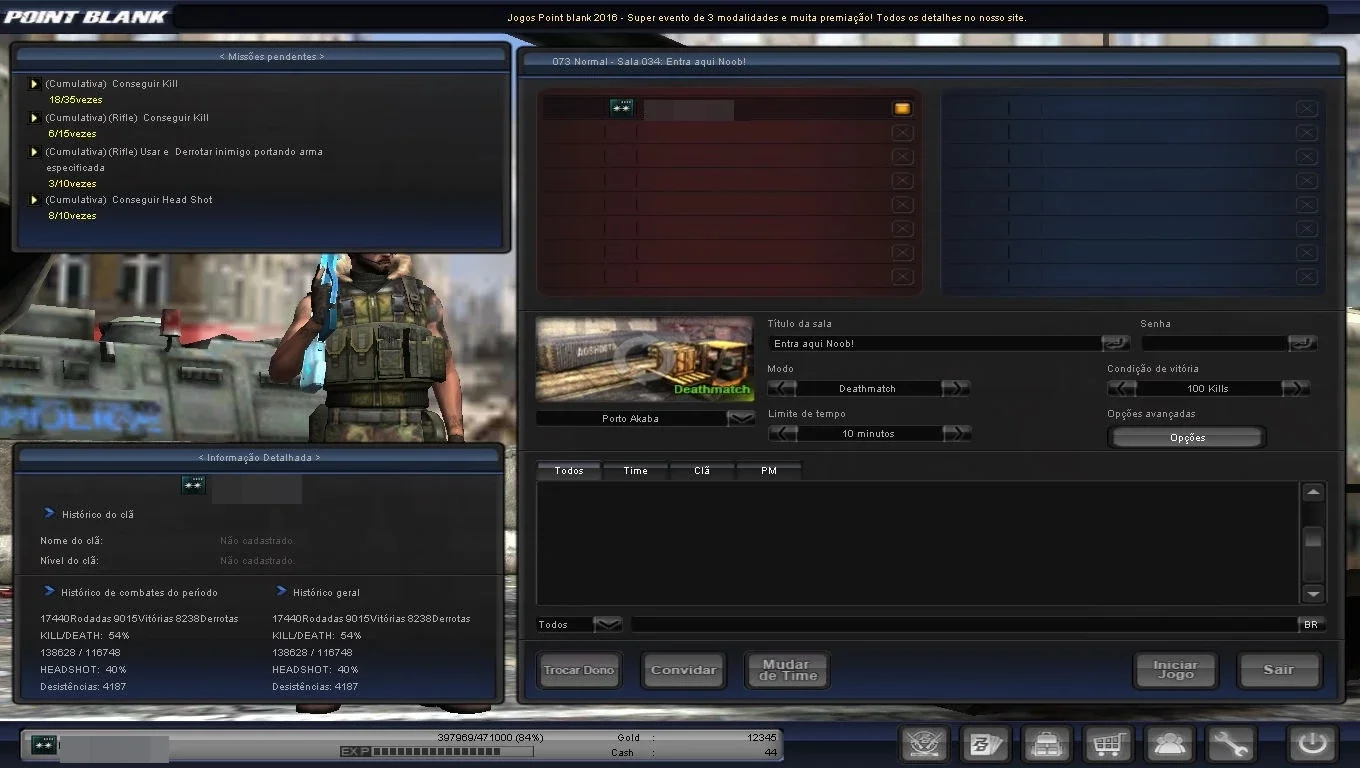Click the Opções advanced options button
The image size is (1360, 768).
1187,438
